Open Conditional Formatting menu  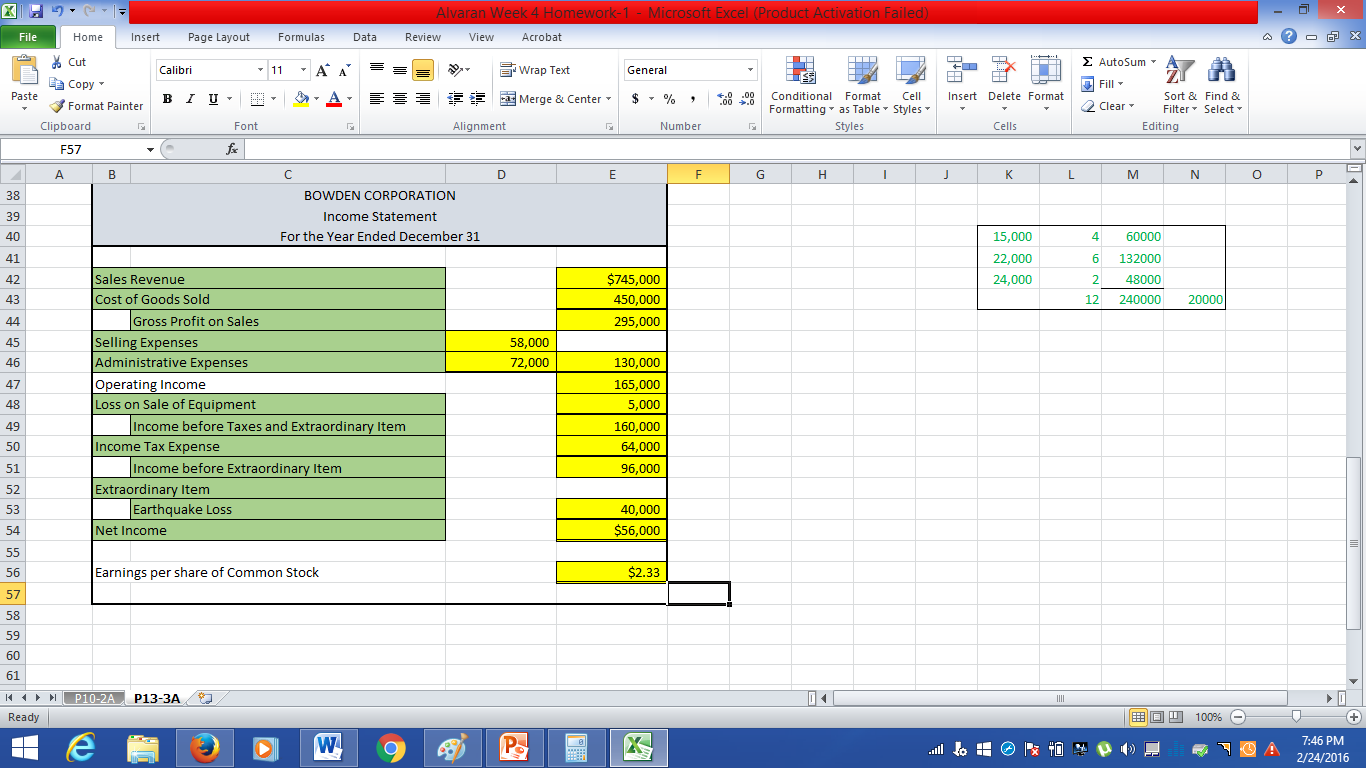[801, 87]
